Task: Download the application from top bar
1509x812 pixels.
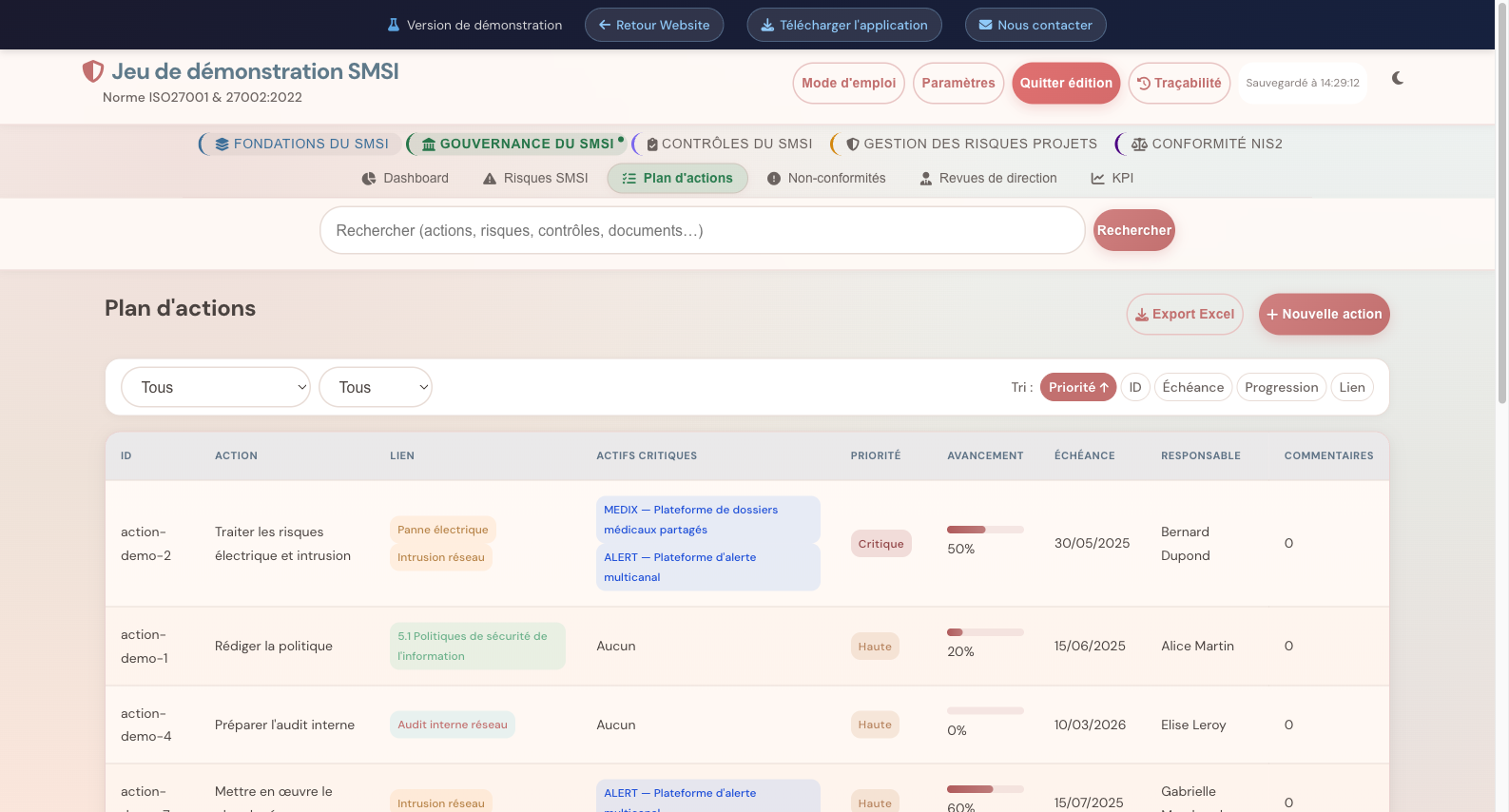Action: point(843,25)
